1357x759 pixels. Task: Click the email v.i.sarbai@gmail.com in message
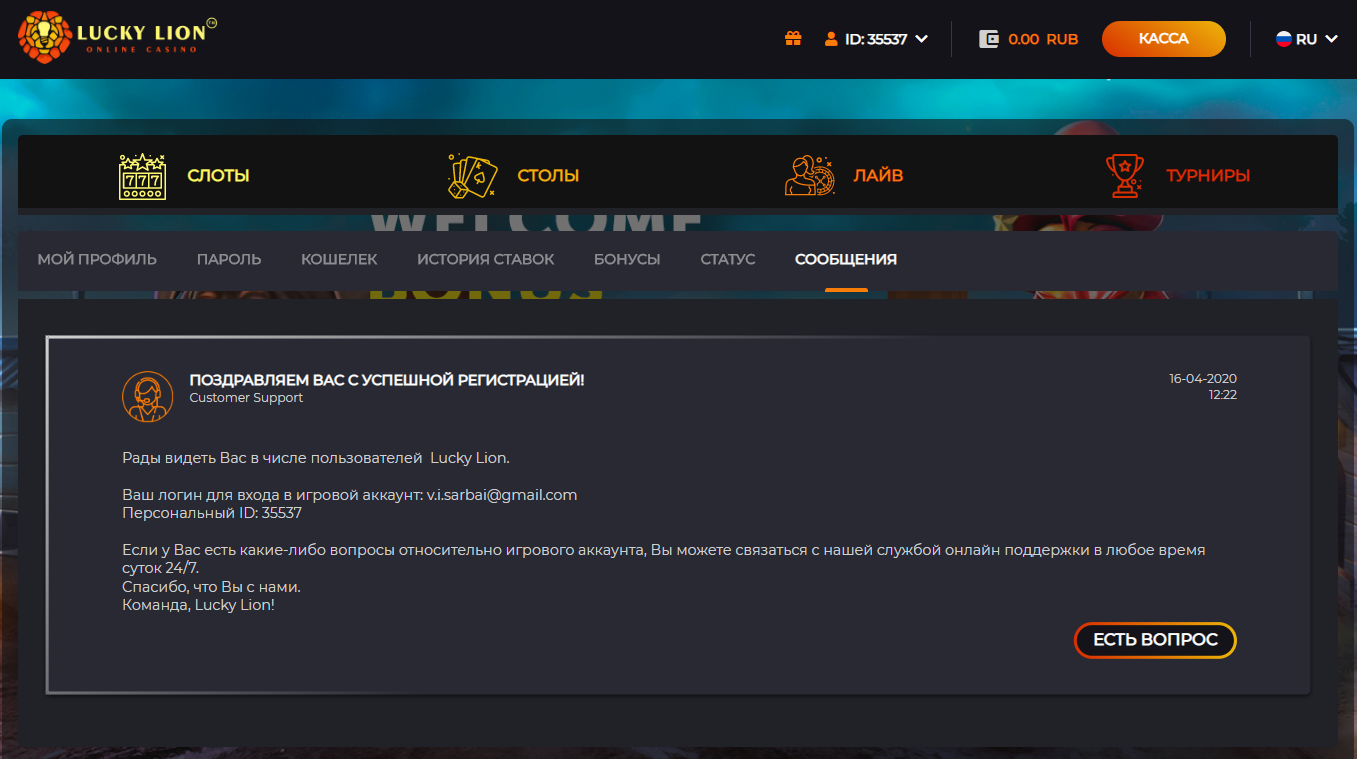tap(502, 495)
